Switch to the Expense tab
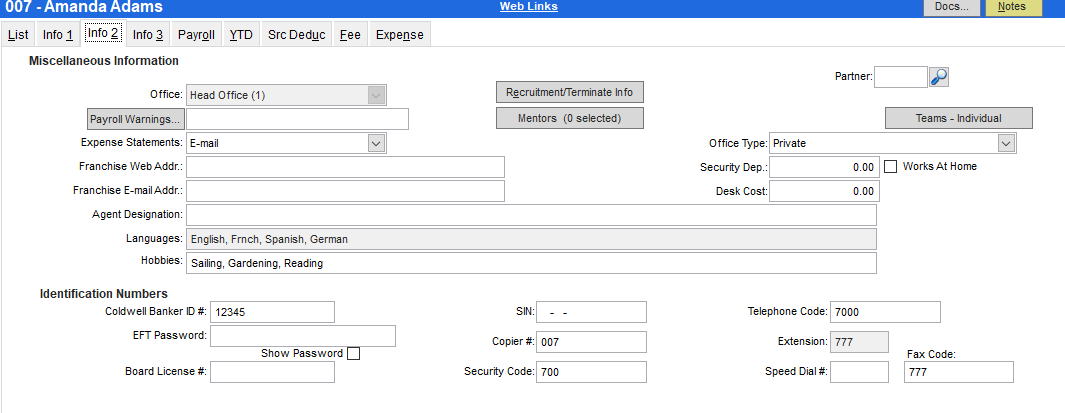Viewport: 1065px width, 413px height. coord(399,35)
